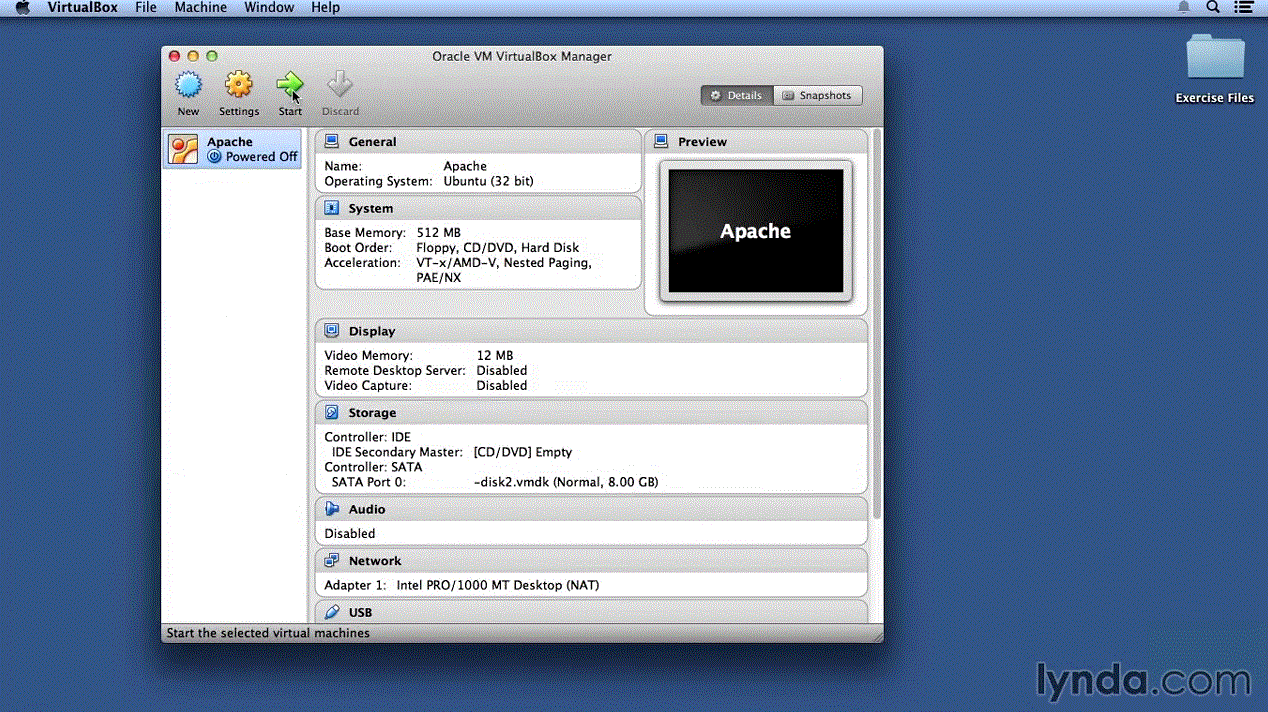
Task: Click the Preview section monitor icon
Action: (x=661, y=142)
